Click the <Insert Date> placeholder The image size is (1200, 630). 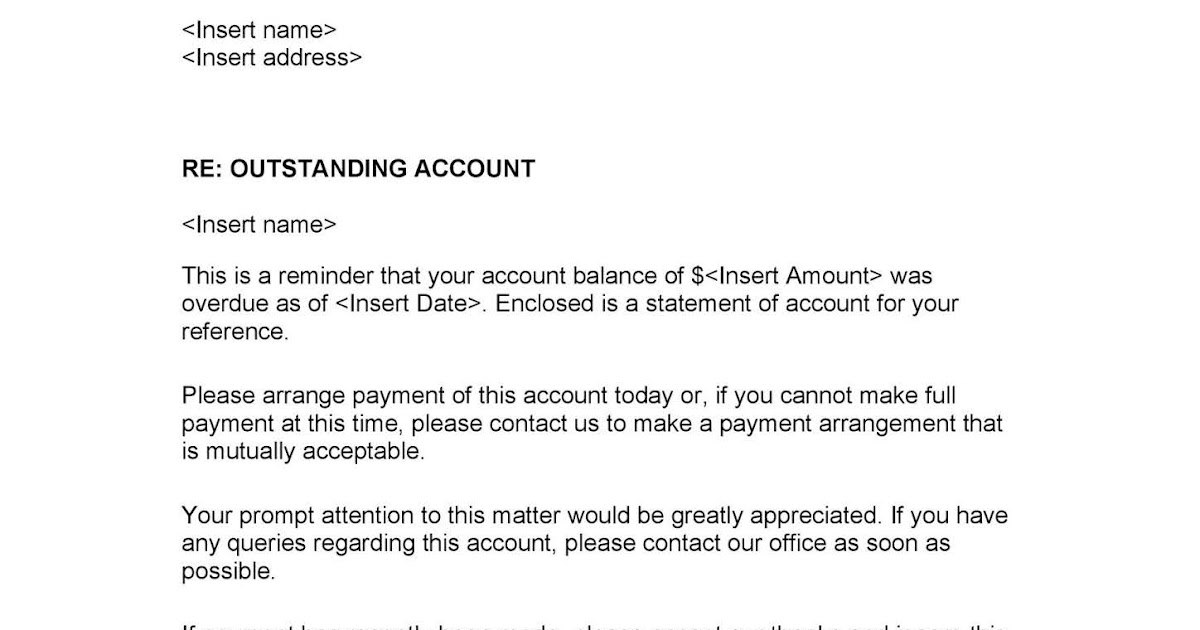point(412,304)
